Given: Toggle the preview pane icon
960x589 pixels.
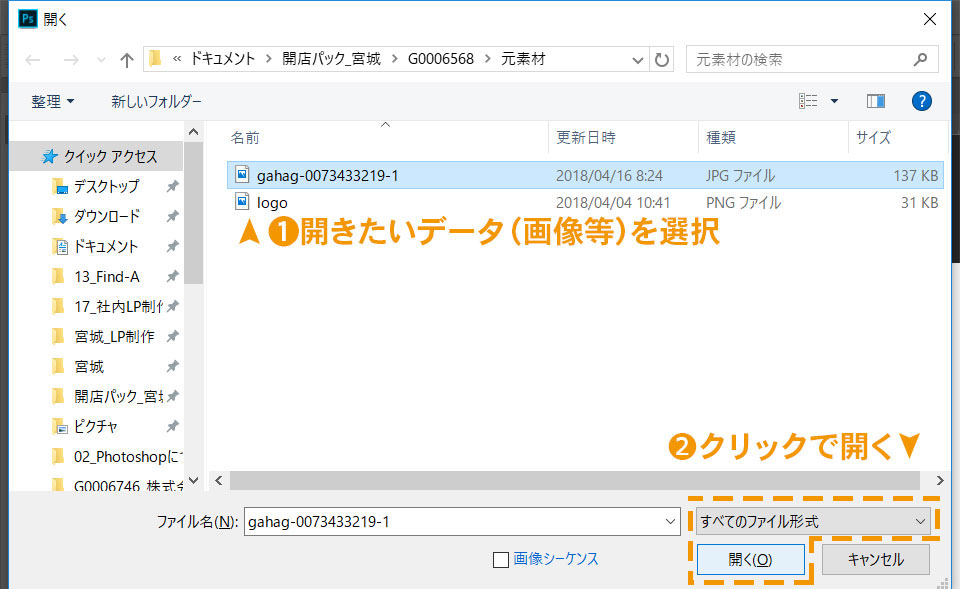Looking at the screenshot, I should [x=876, y=101].
